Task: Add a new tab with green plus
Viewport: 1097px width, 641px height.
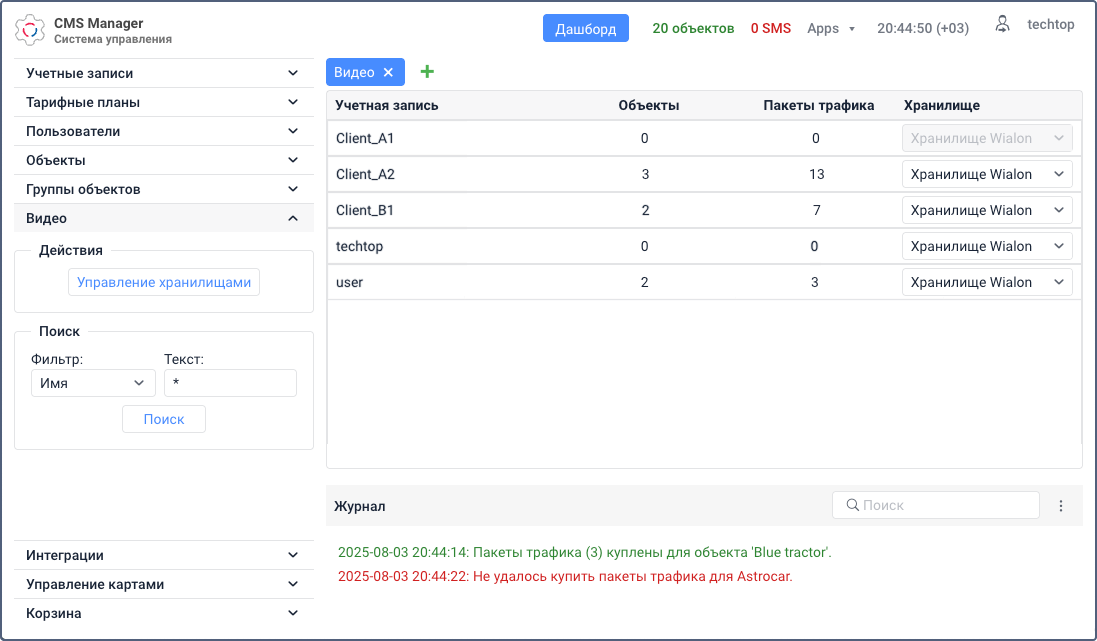Action: click(427, 72)
